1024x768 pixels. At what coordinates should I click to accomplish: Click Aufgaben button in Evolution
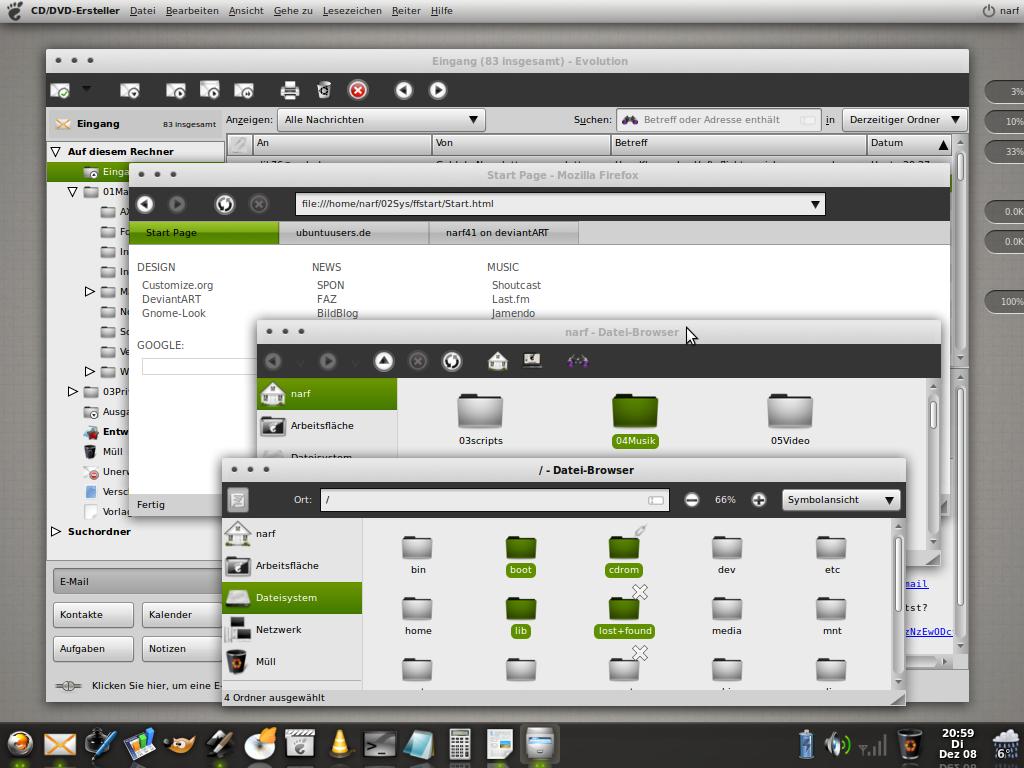click(93, 648)
